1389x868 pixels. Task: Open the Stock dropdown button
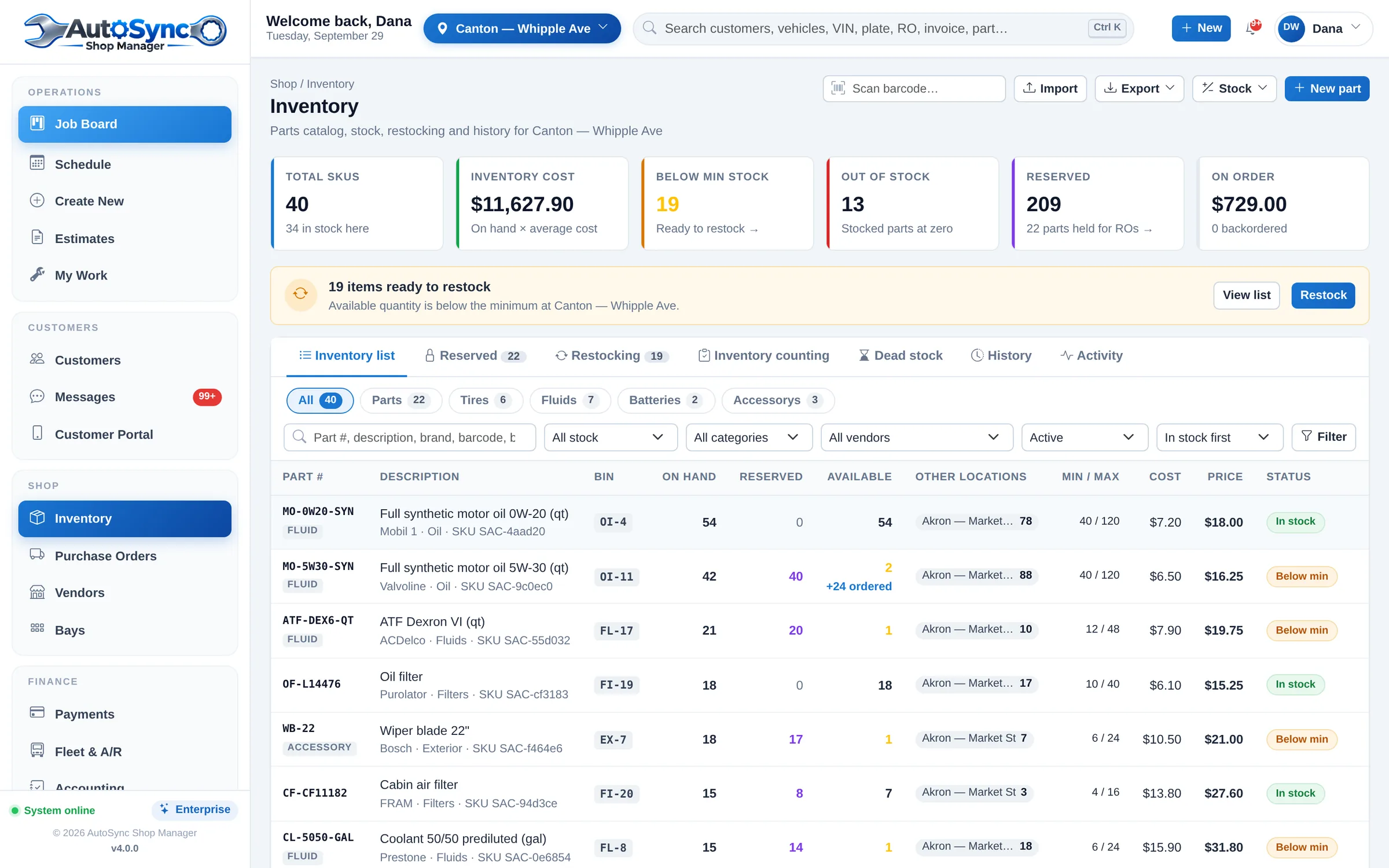[x=1234, y=89]
